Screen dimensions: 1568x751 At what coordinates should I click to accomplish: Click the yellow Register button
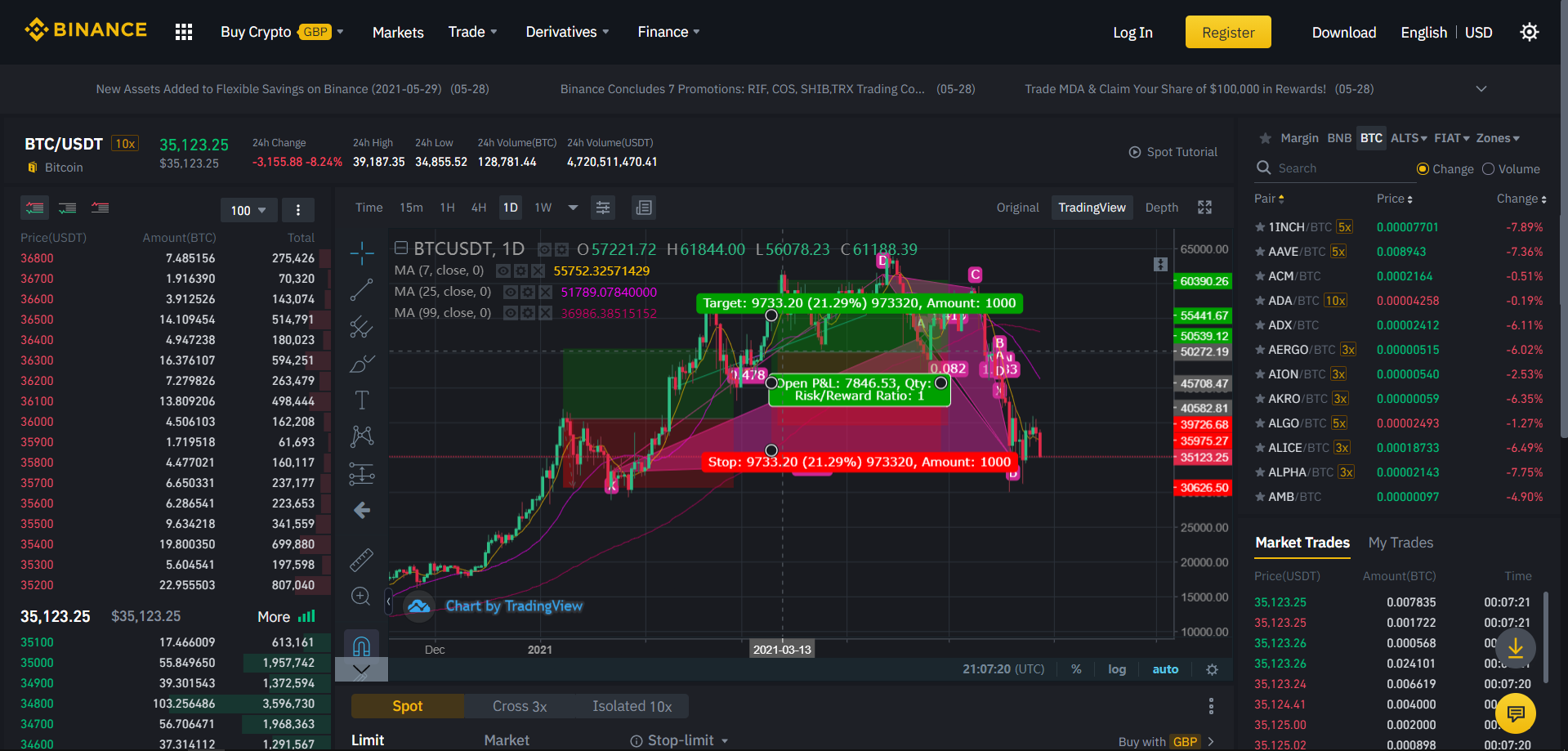[x=1228, y=32]
